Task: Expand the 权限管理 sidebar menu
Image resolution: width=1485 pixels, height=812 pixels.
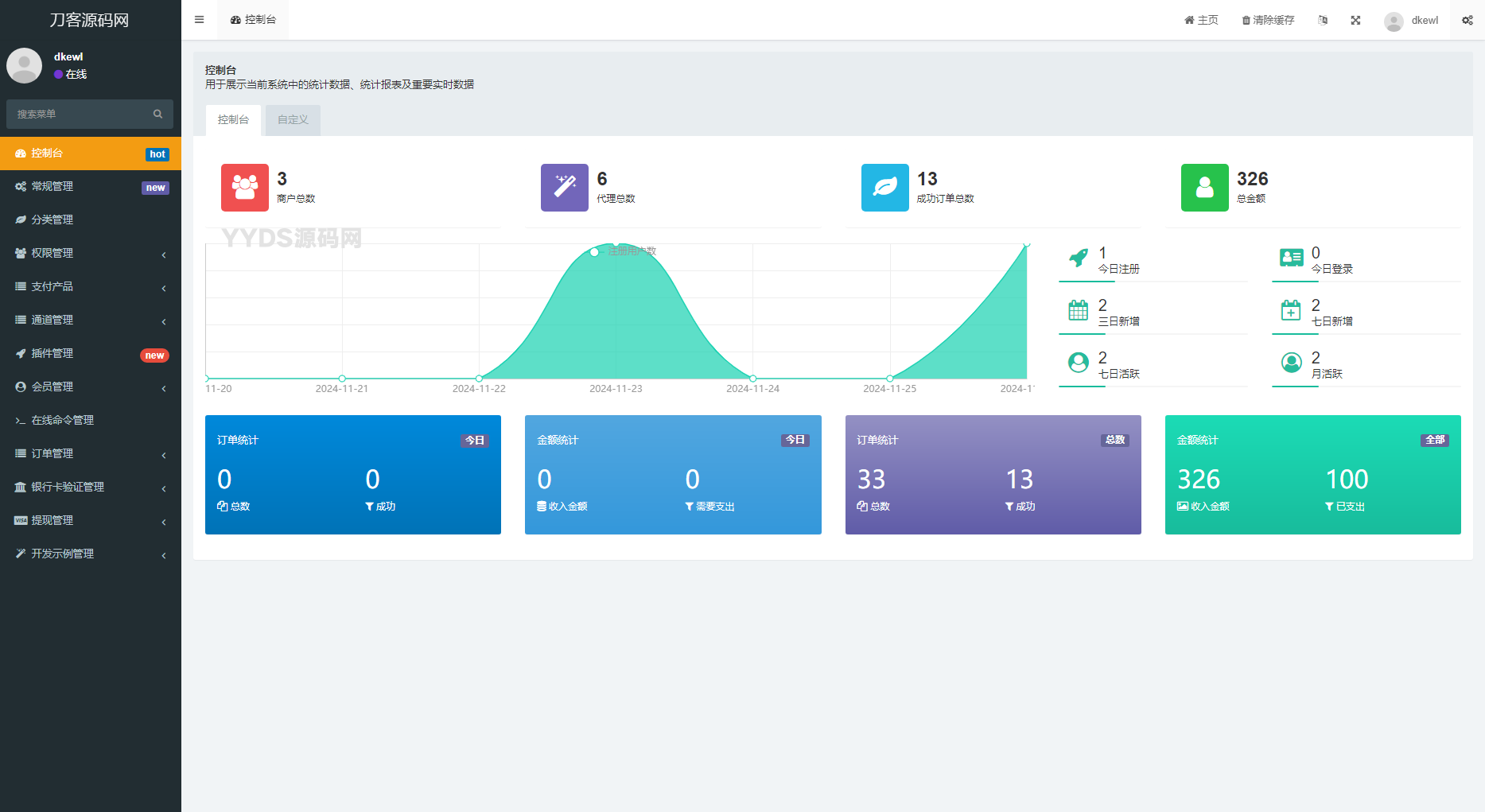Action: pos(90,253)
